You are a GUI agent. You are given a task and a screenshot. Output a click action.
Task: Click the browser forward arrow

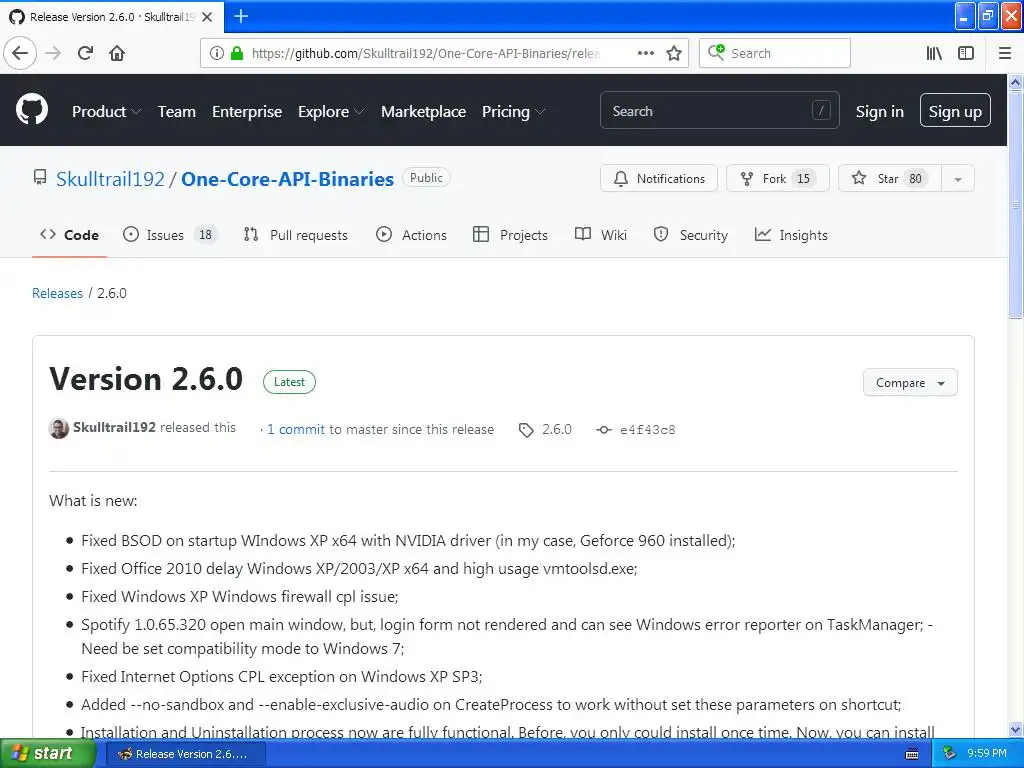click(53, 53)
